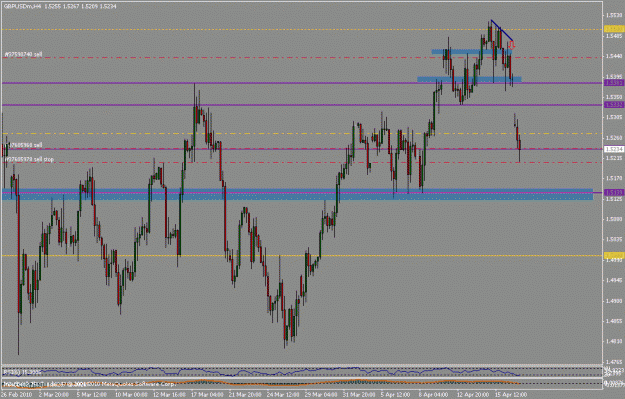Click the purple 1.5139 price tag

click(614, 193)
